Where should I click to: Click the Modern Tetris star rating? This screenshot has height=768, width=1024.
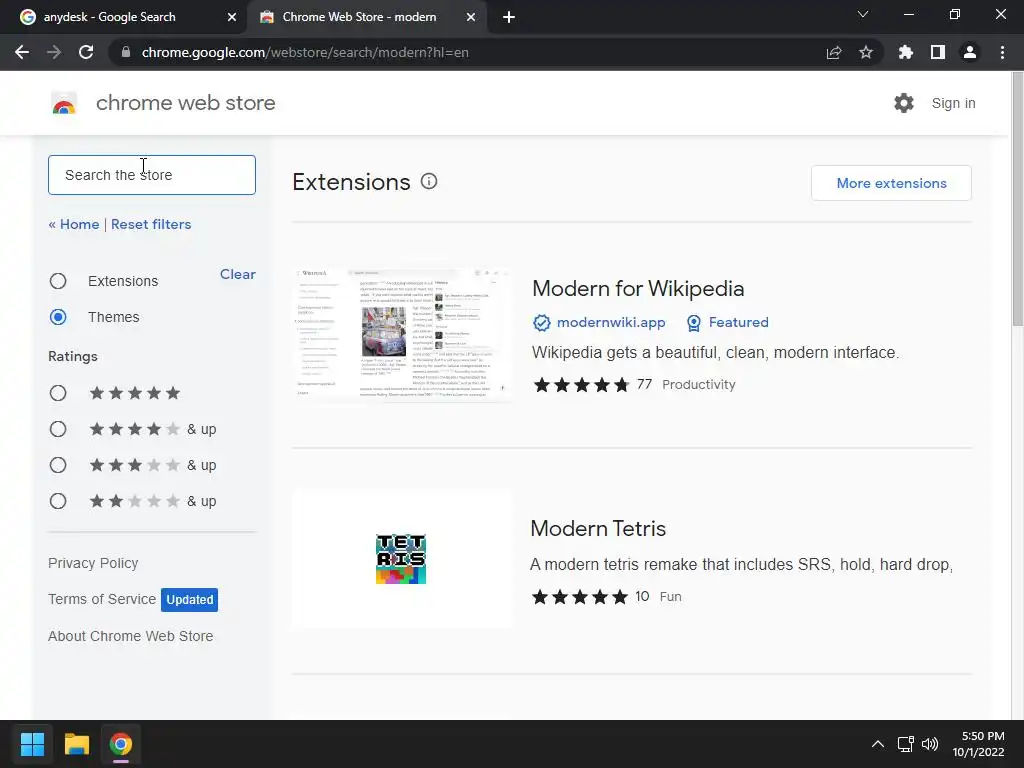point(579,597)
